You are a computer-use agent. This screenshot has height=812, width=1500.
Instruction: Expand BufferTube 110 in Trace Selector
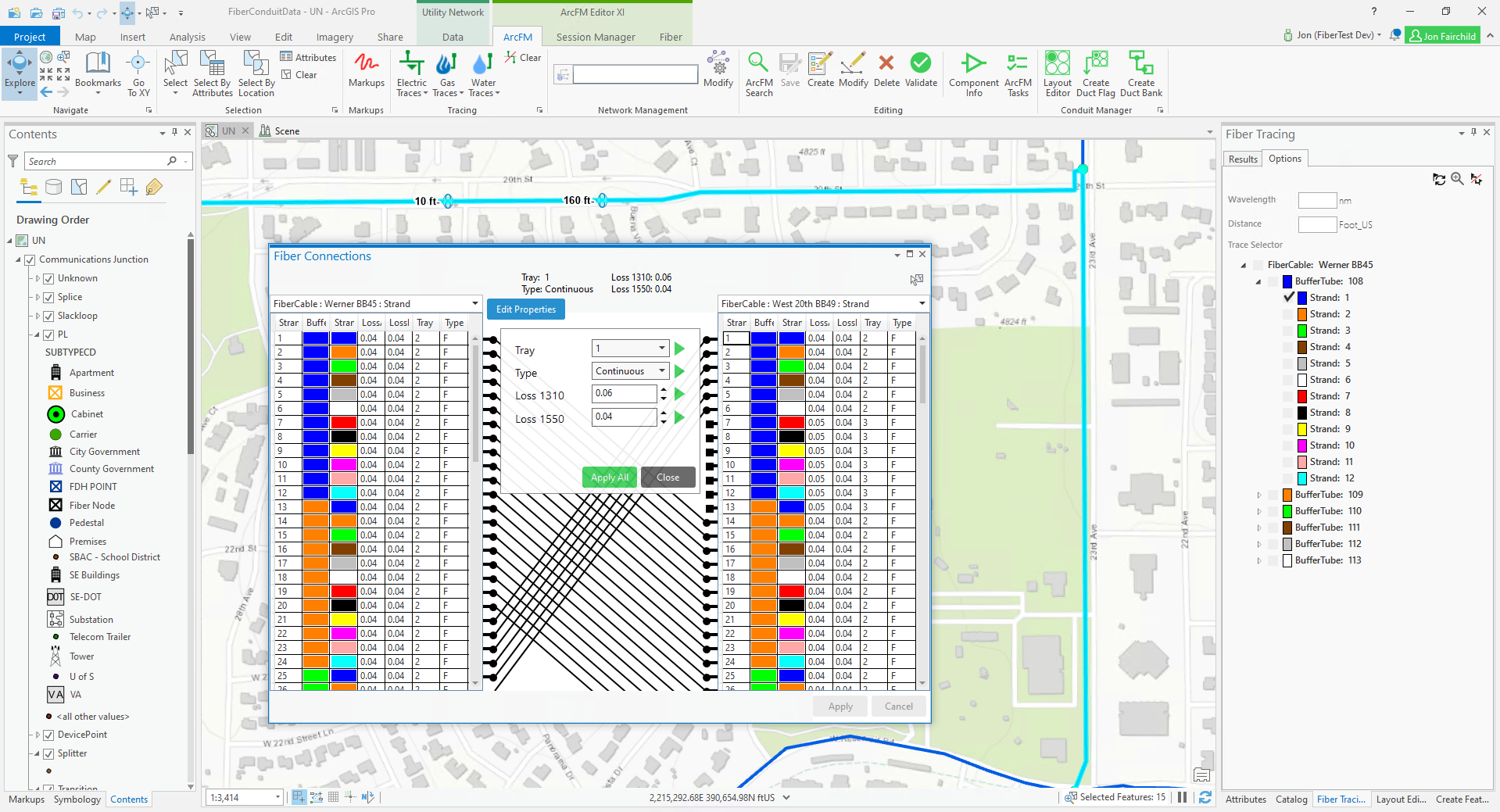coord(1259,511)
